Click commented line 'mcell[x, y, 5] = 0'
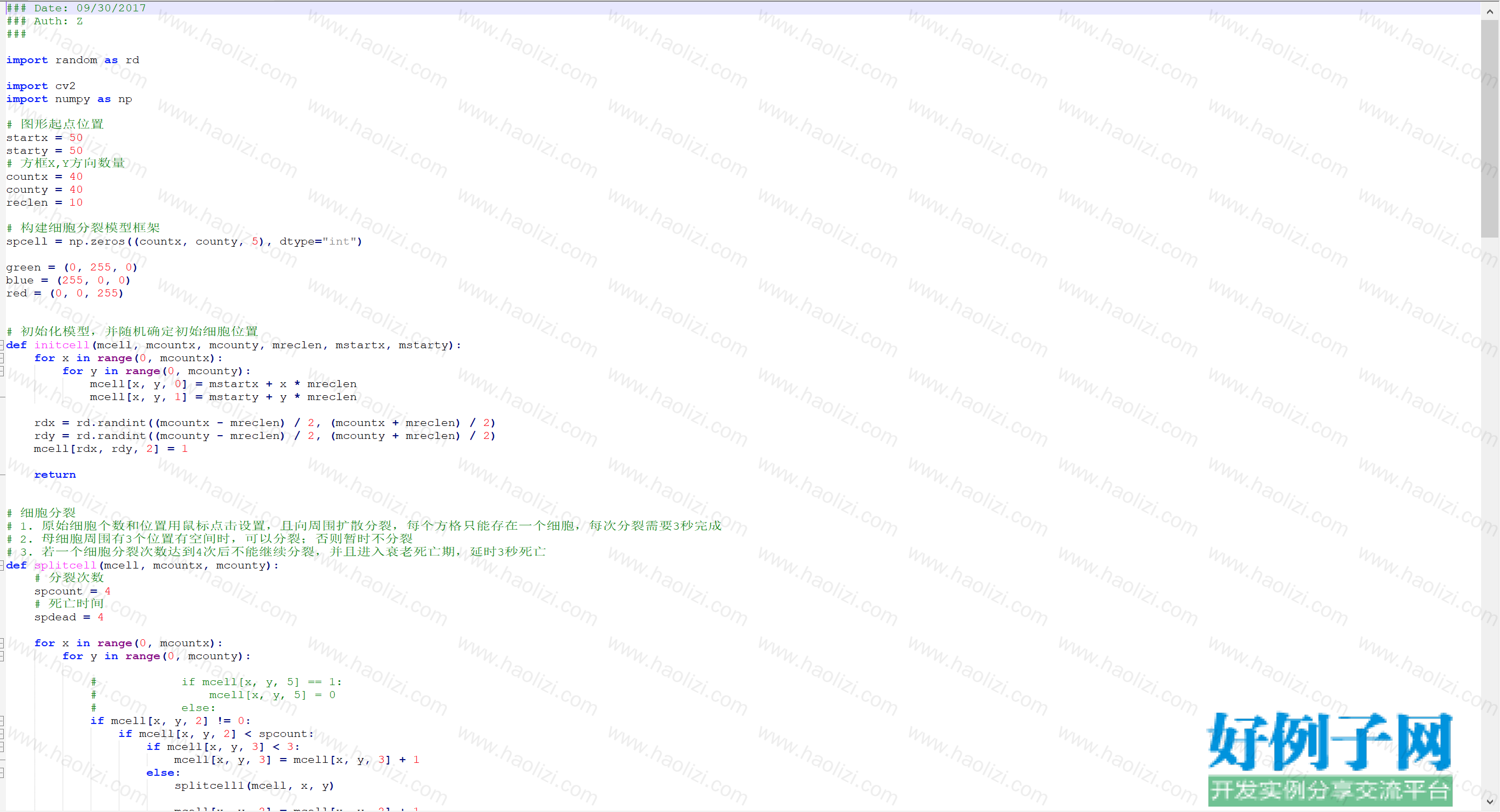Viewport: 1500px width, 812px height. coord(273,695)
